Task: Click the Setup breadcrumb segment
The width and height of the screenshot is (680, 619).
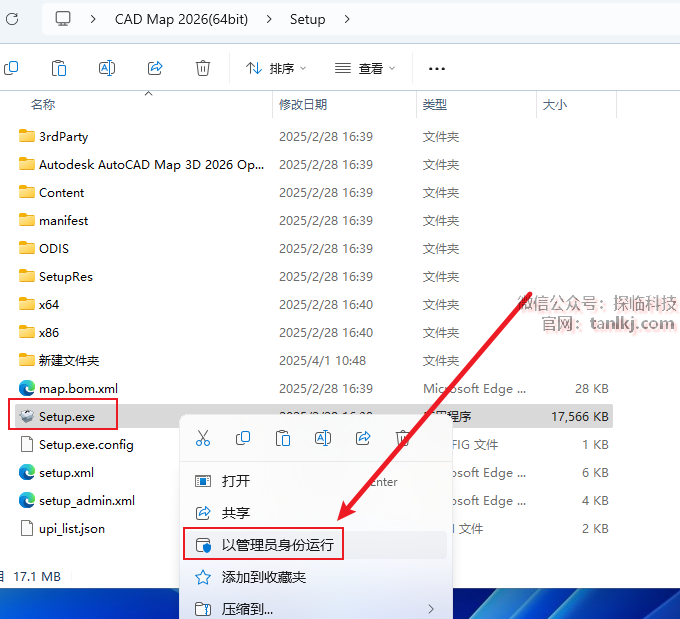Action: point(307,19)
